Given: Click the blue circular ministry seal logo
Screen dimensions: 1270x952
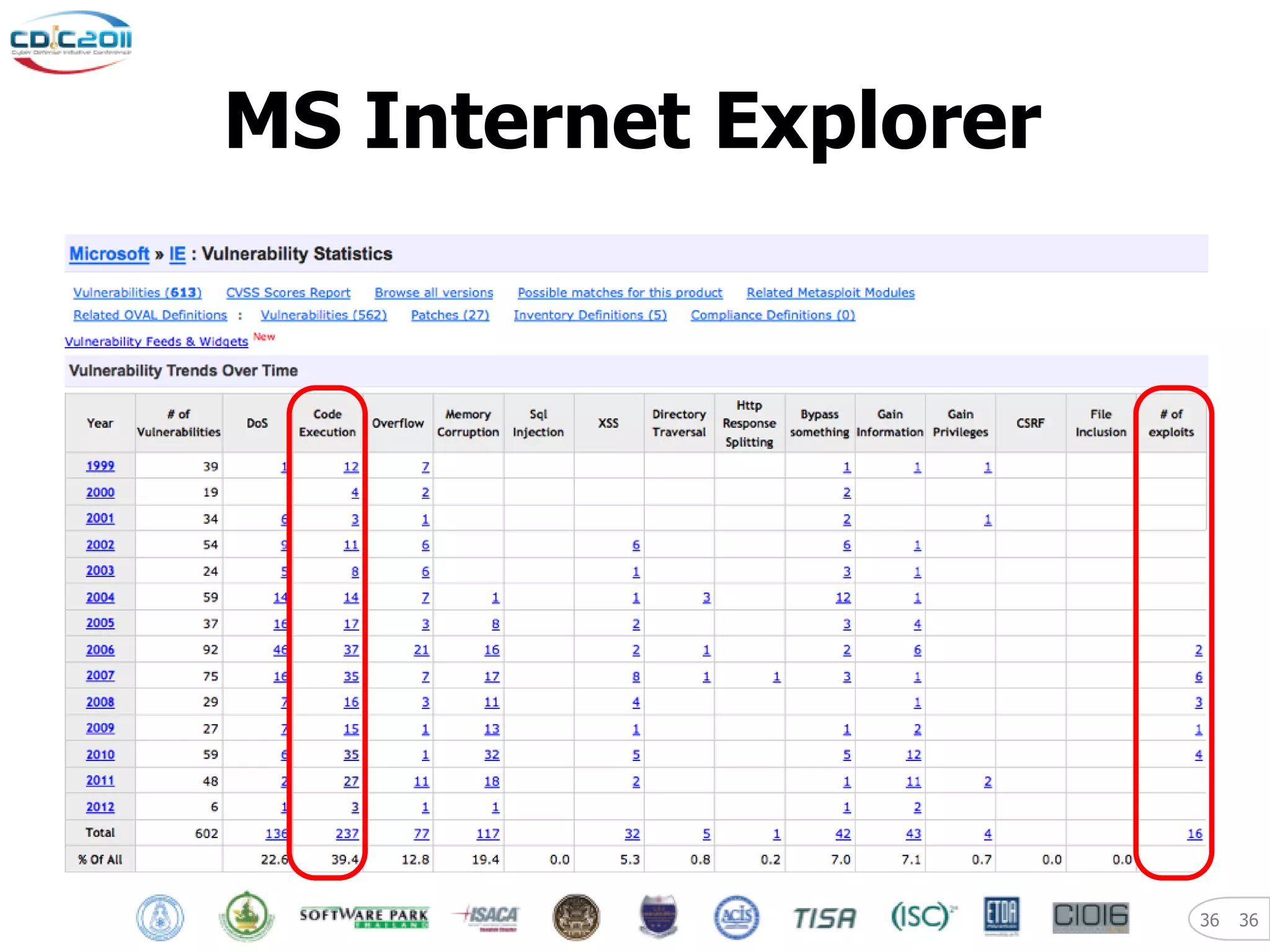Looking at the screenshot, I should pyautogui.click(x=160, y=917).
